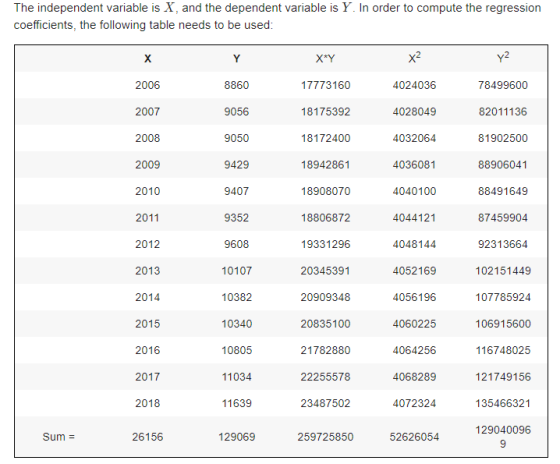Click the Sum = row label

click(x=59, y=437)
